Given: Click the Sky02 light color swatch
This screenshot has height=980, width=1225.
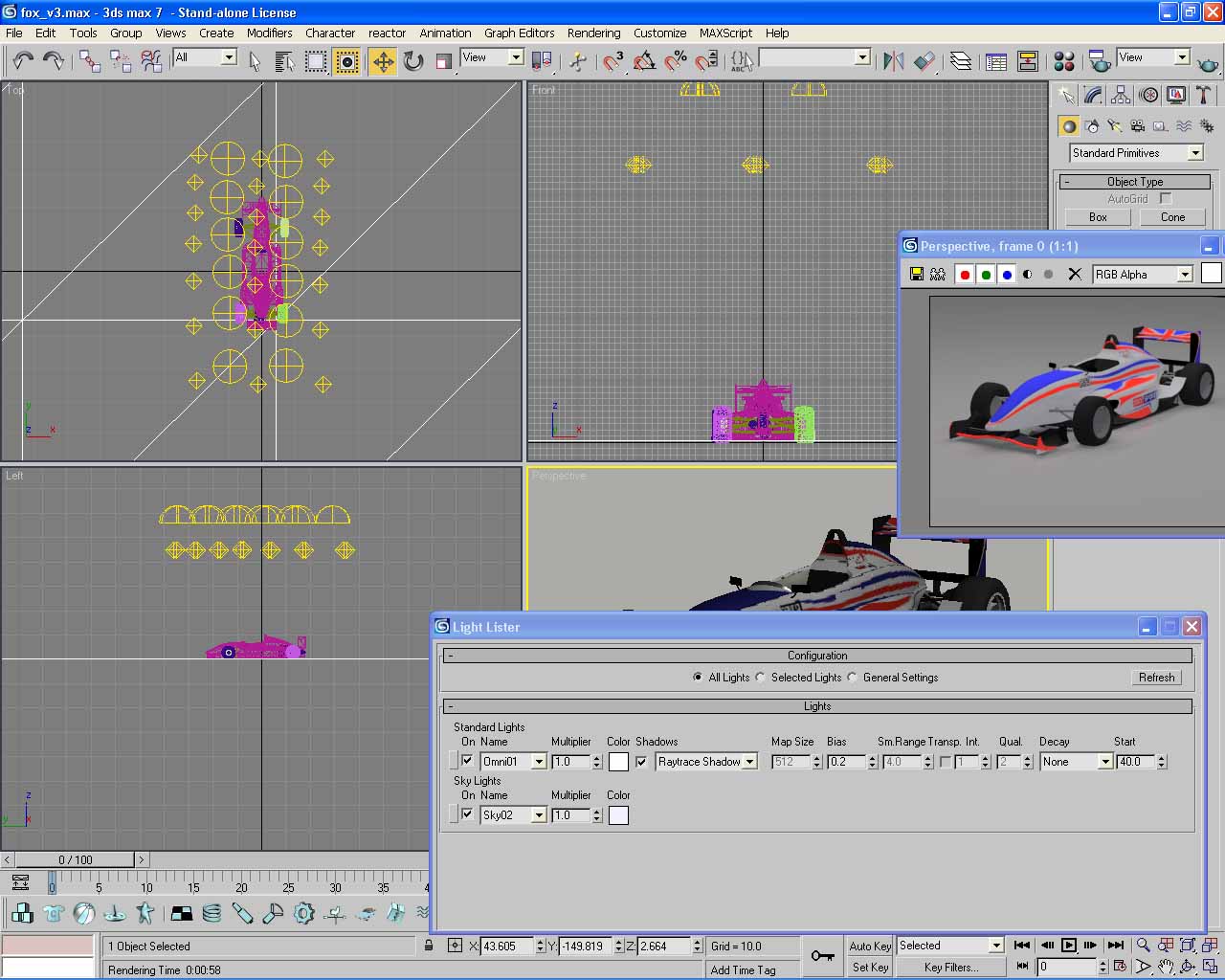Looking at the screenshot, I should (x=618, y=815).
